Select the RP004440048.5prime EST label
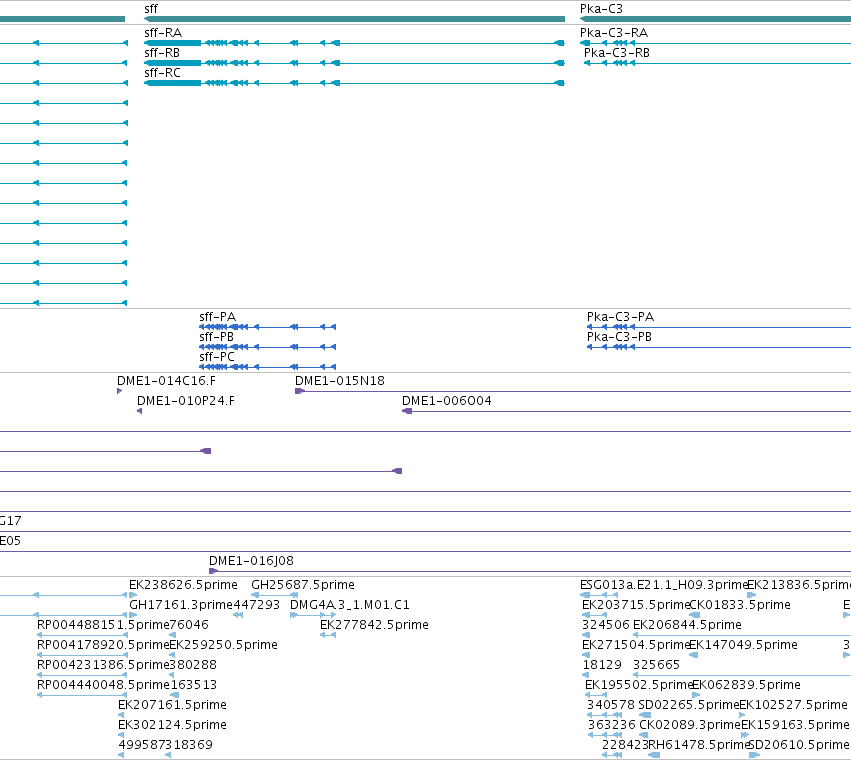 (103, 685)
